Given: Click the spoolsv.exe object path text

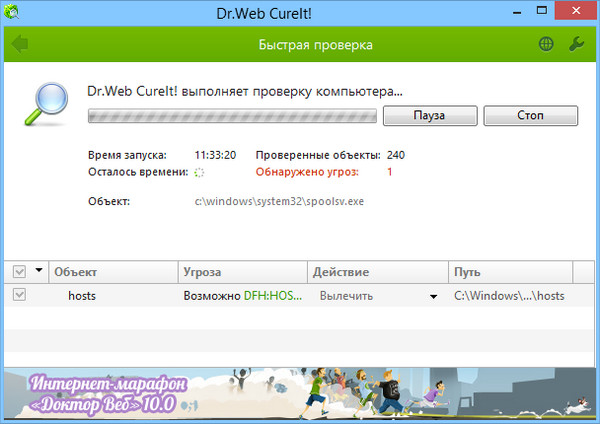Looking at the screenshot, I should [279, 201].
